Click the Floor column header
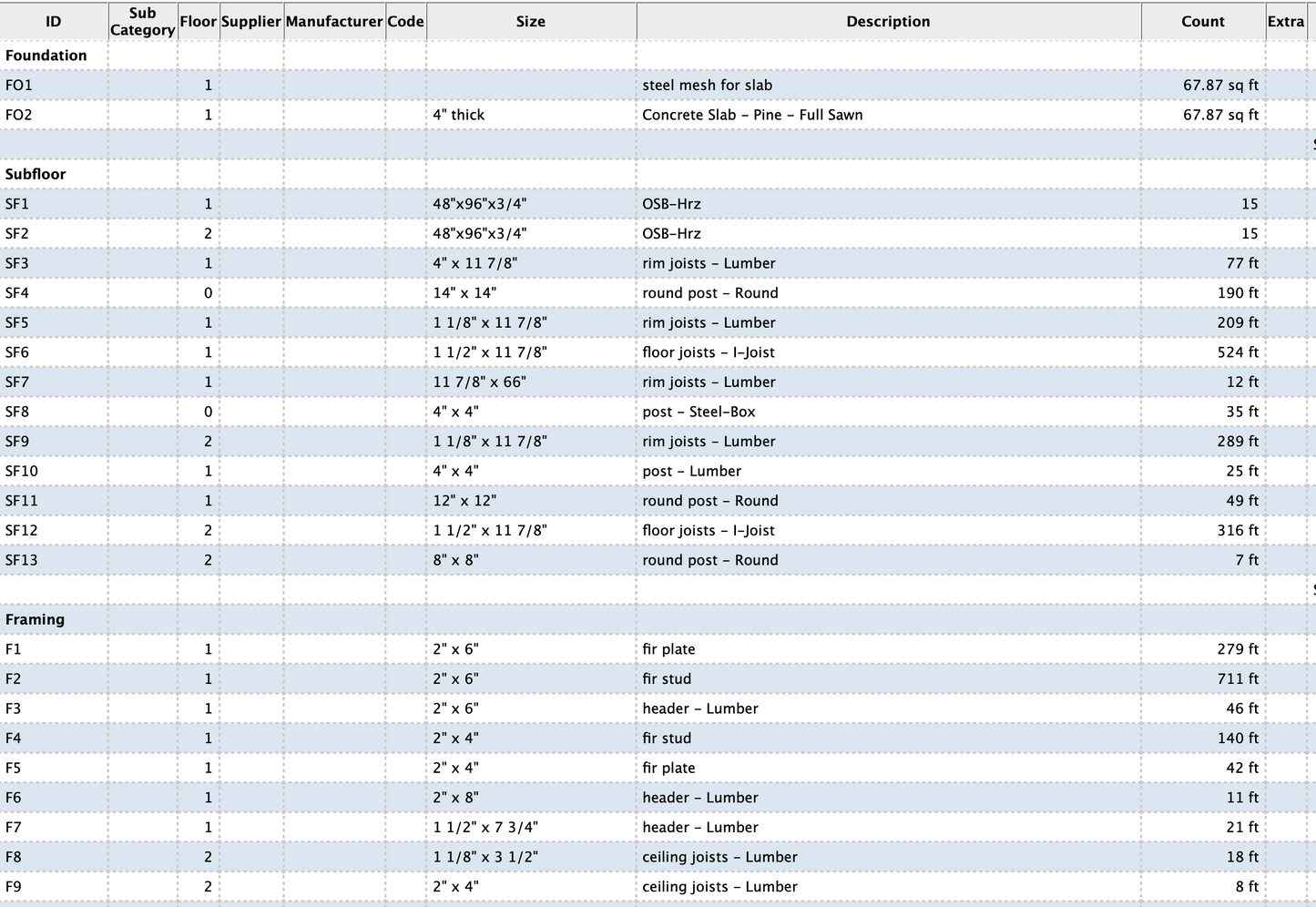Screen dimensions: 1316x907 198,22
